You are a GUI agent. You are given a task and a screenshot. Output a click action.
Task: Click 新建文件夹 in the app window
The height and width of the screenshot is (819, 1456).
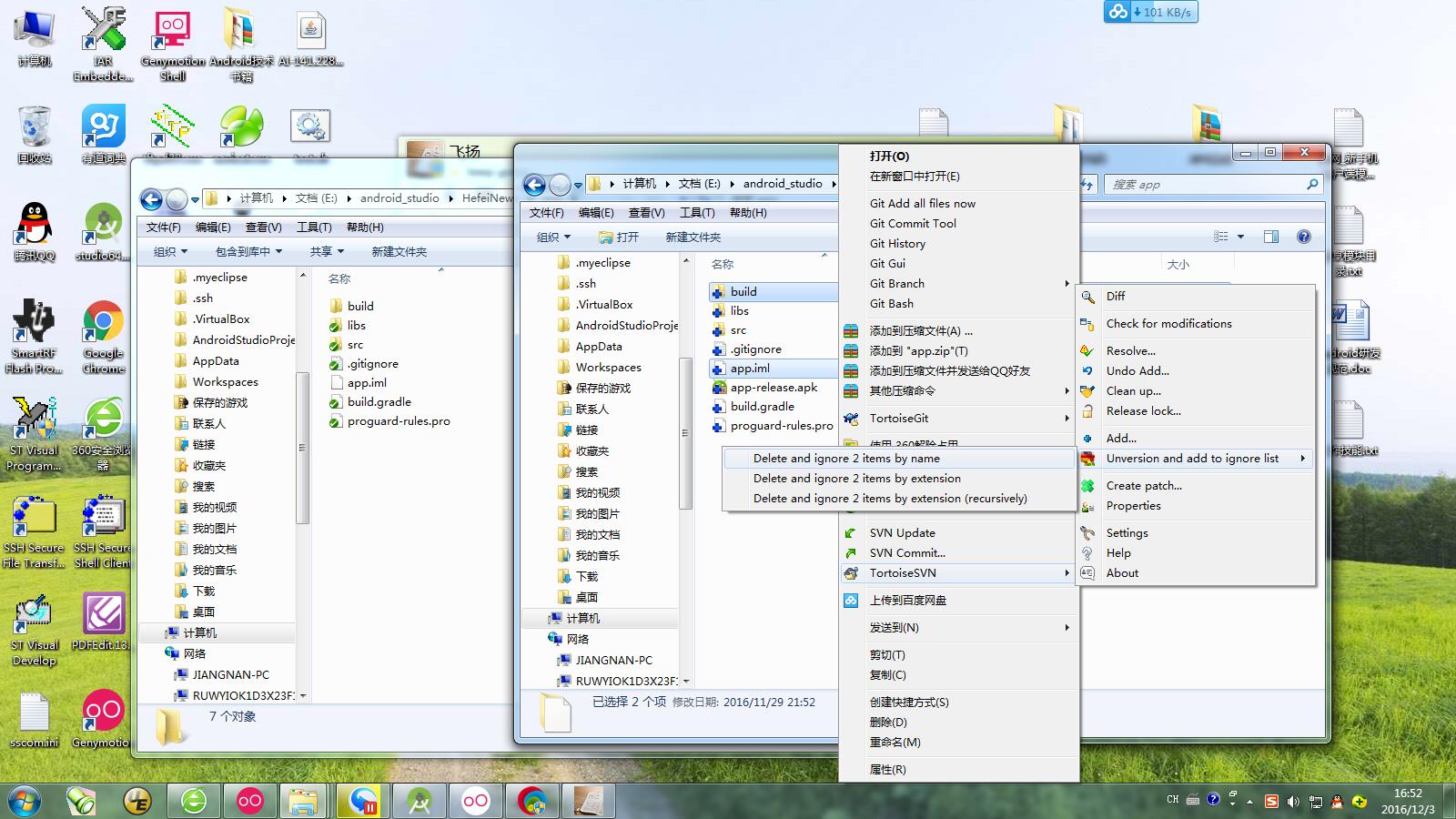(x=693, y=238)
